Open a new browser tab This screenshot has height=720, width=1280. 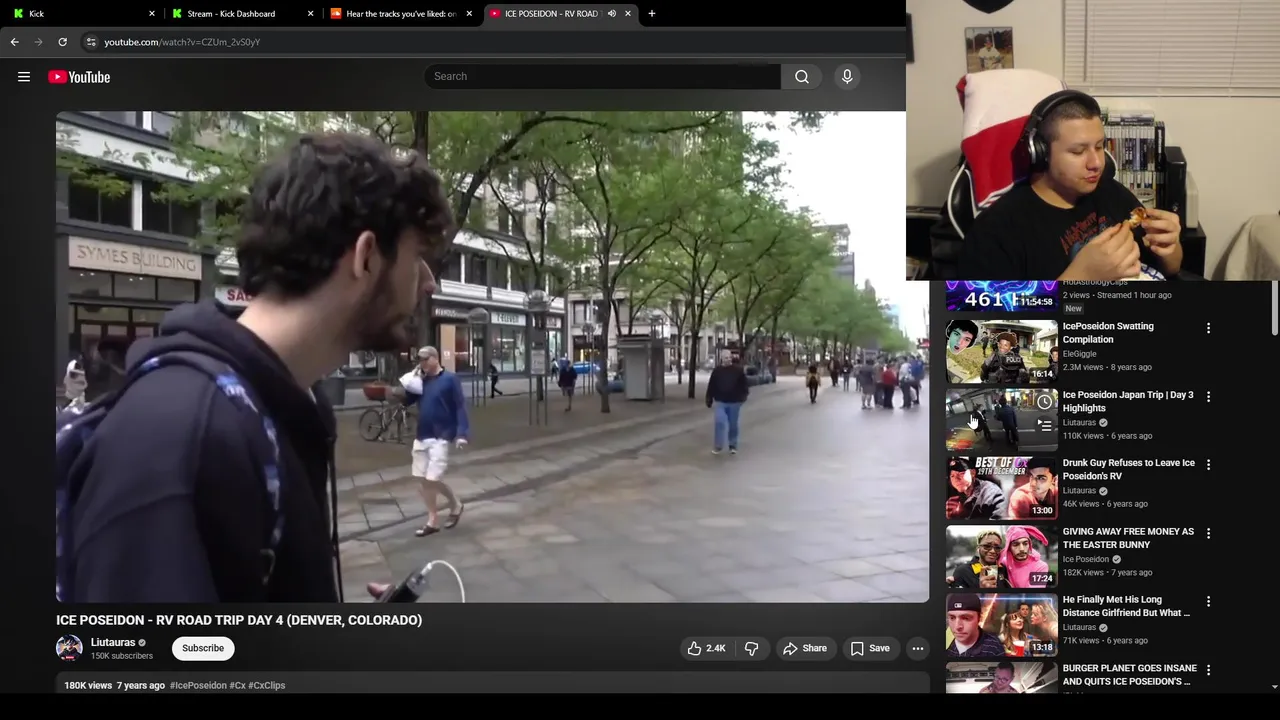click(x=652, y=14)
